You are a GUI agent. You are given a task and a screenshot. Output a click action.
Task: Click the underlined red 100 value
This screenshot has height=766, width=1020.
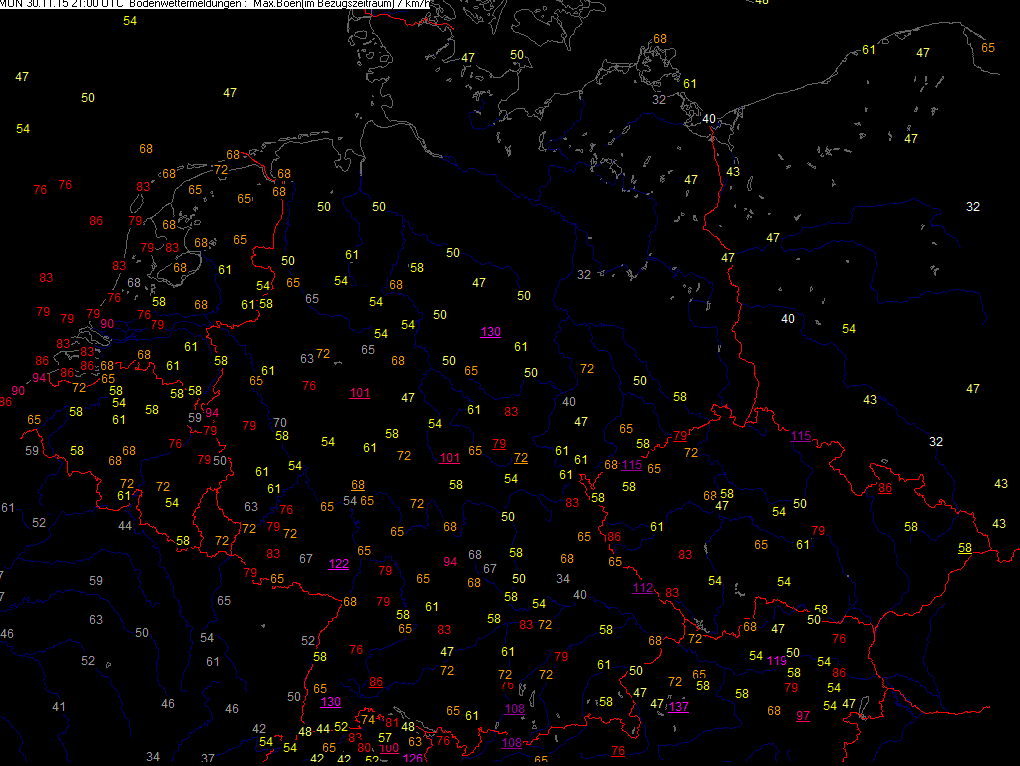pos(389,747)
